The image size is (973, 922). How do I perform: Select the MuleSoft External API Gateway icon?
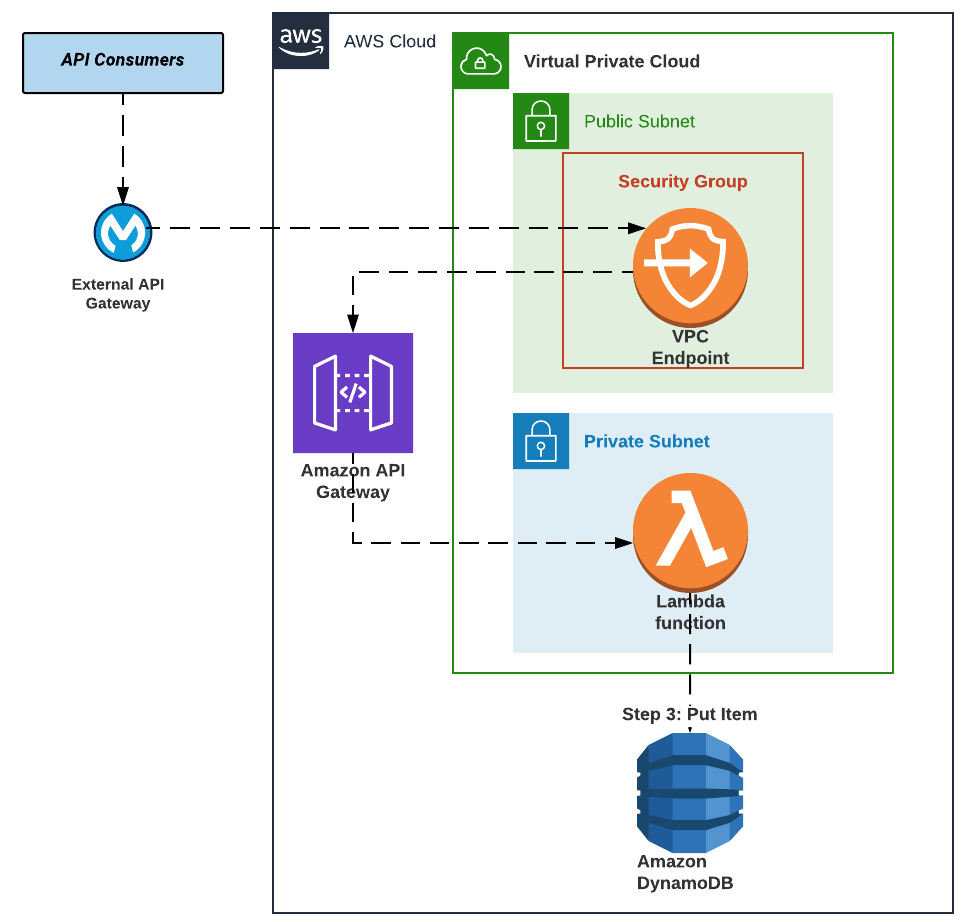point(121,231)
